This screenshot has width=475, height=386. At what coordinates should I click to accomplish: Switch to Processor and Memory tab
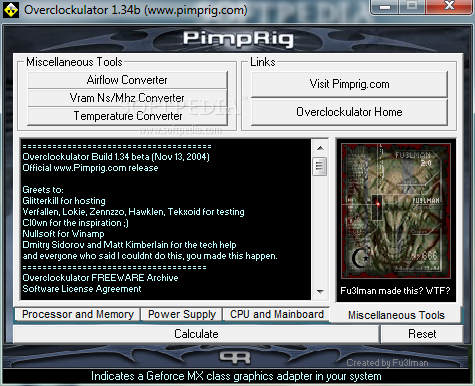78,314
